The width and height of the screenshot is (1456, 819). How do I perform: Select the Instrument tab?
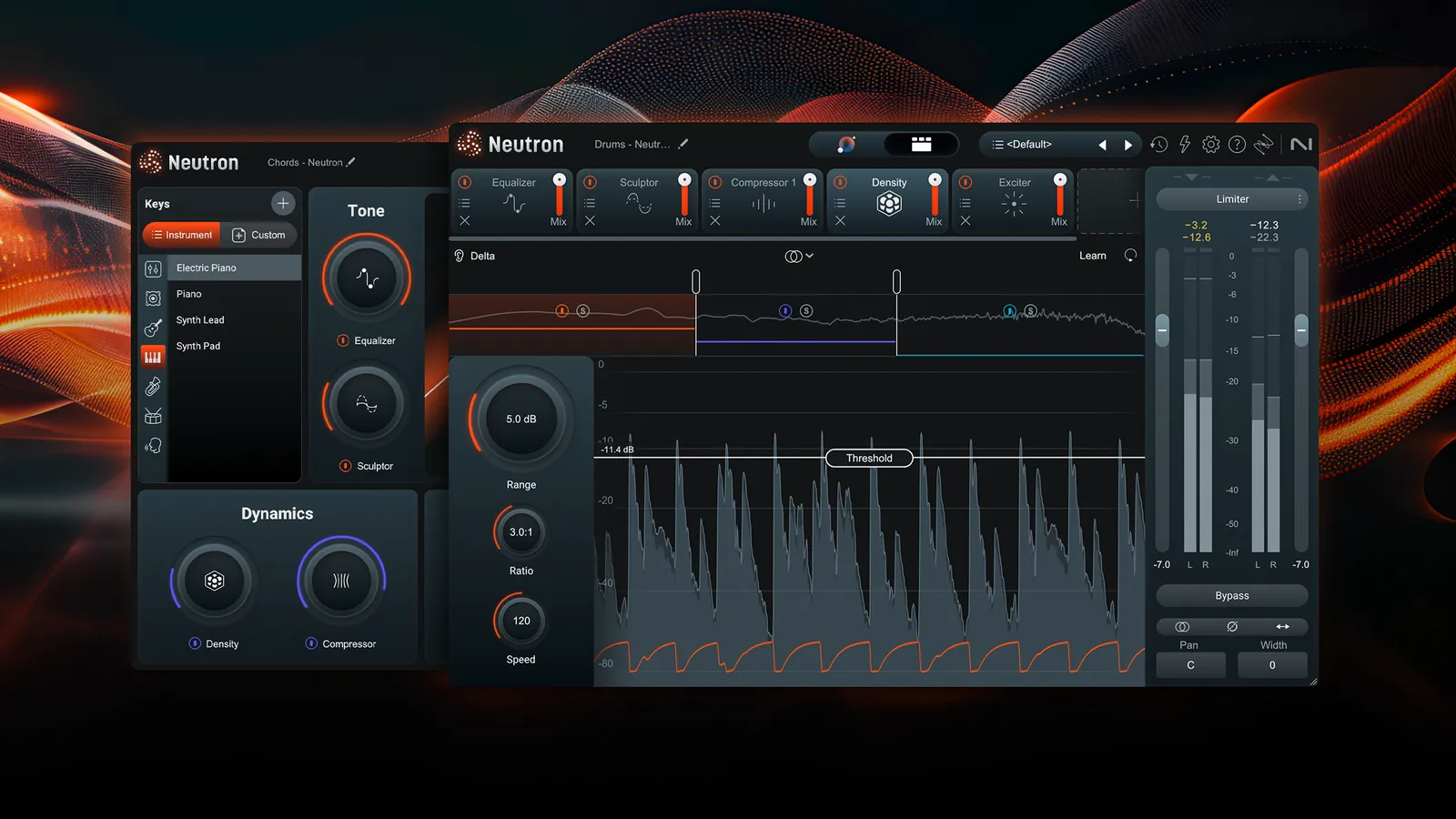pyautogui.click(x=181, y=235)
